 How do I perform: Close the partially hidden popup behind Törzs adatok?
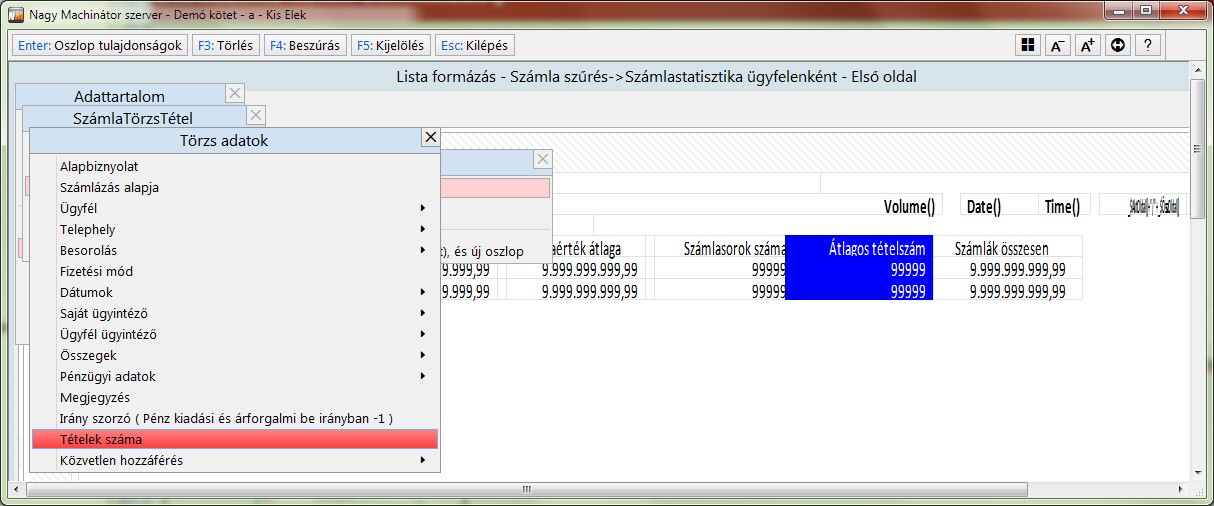[542, 159]
